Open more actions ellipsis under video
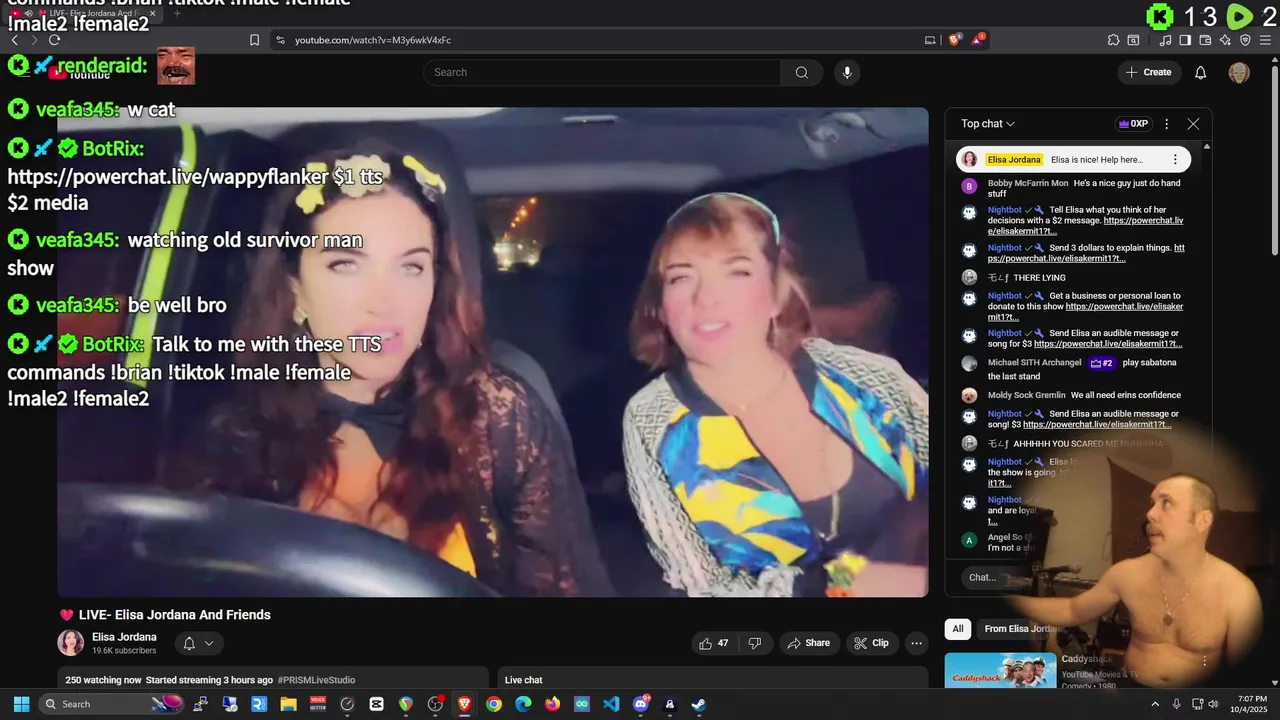The width and height of the screenshot is (1280, 720). (916, 643)
